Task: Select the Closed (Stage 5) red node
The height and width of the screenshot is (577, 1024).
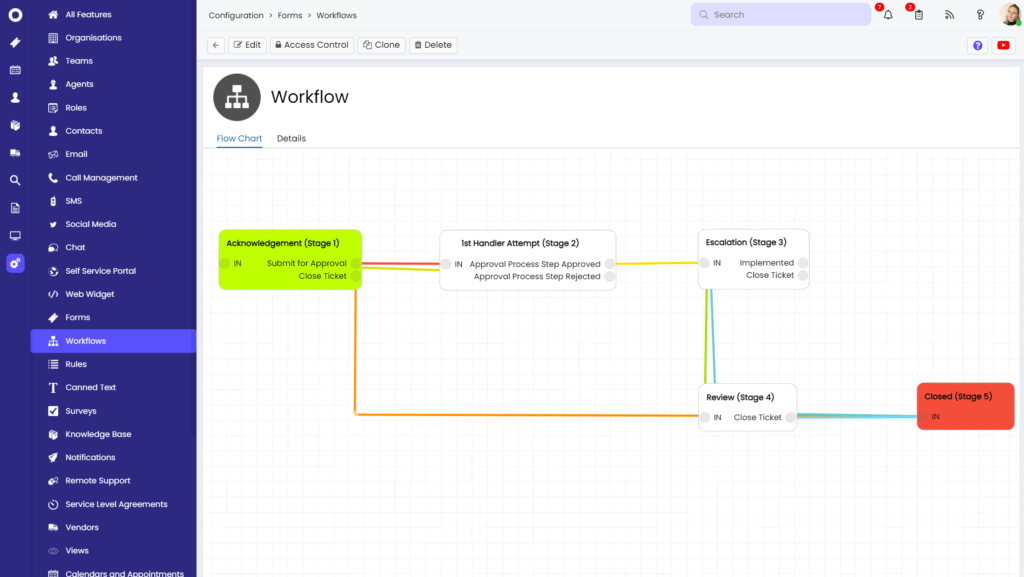Action: (965, 405)
